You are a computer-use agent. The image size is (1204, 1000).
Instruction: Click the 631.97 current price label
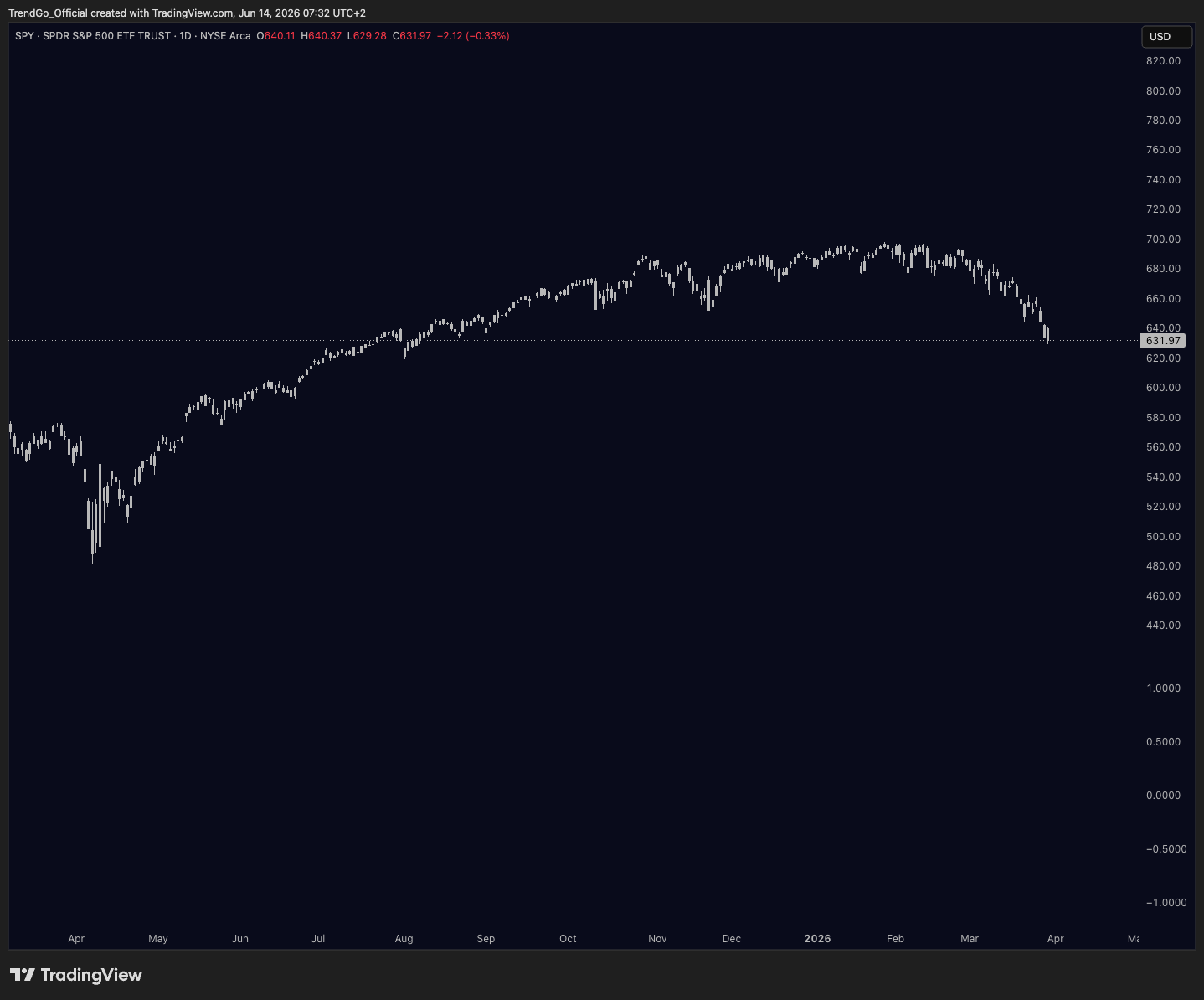pyautogui.click(x=1163, y=341)
